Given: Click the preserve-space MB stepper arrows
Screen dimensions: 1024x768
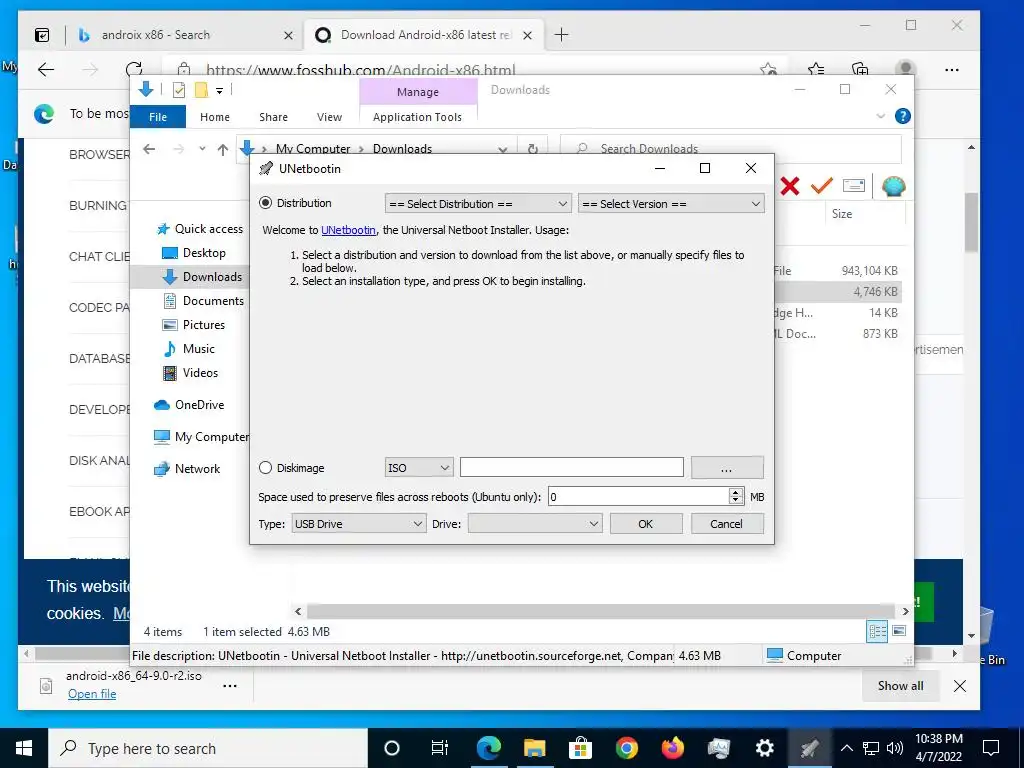Looking at the screenshot, I should [x=735, y=496].
